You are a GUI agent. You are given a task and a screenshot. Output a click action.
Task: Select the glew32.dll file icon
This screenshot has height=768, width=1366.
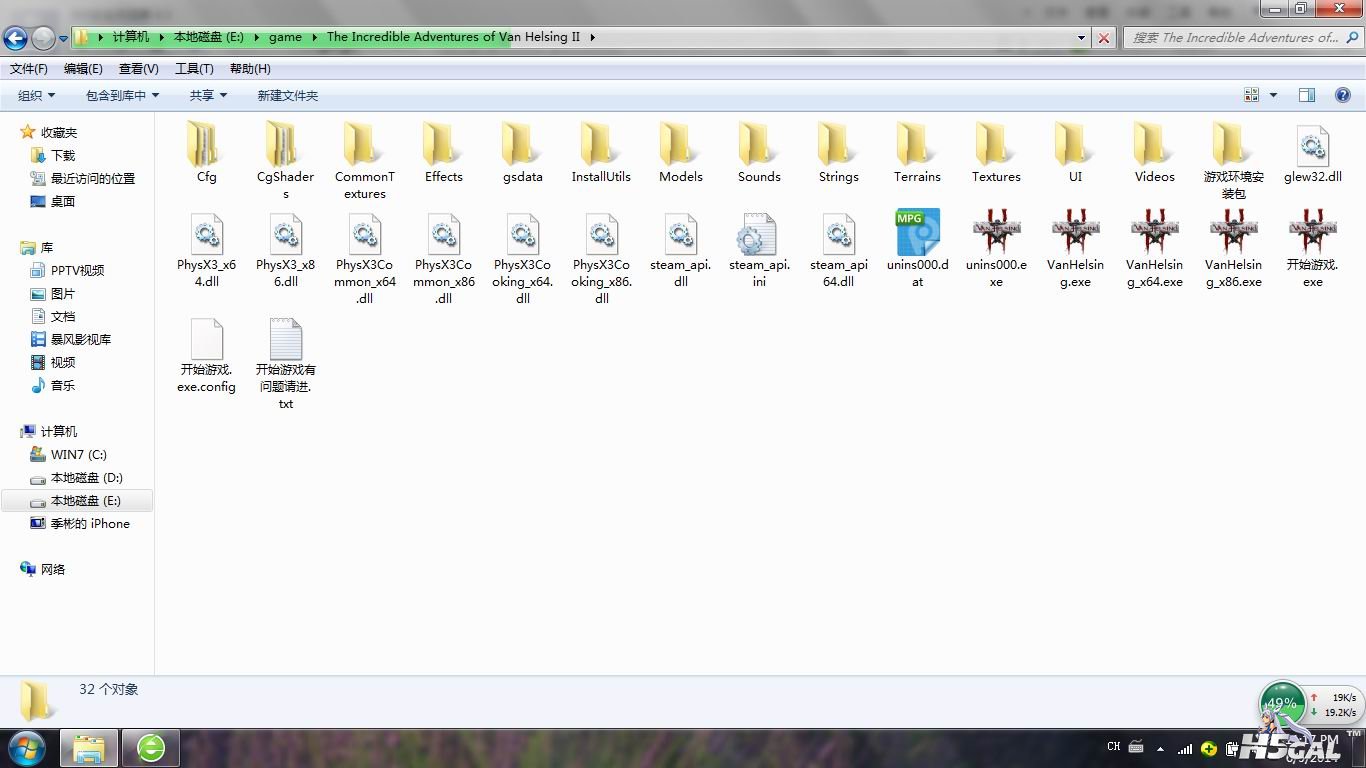[x=1312, y=148]
